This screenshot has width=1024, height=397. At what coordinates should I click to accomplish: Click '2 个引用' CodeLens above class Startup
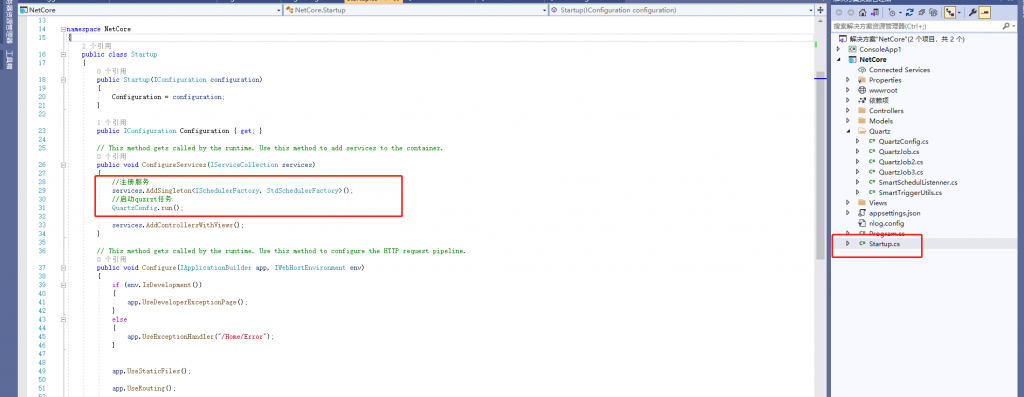click(96, 46)
